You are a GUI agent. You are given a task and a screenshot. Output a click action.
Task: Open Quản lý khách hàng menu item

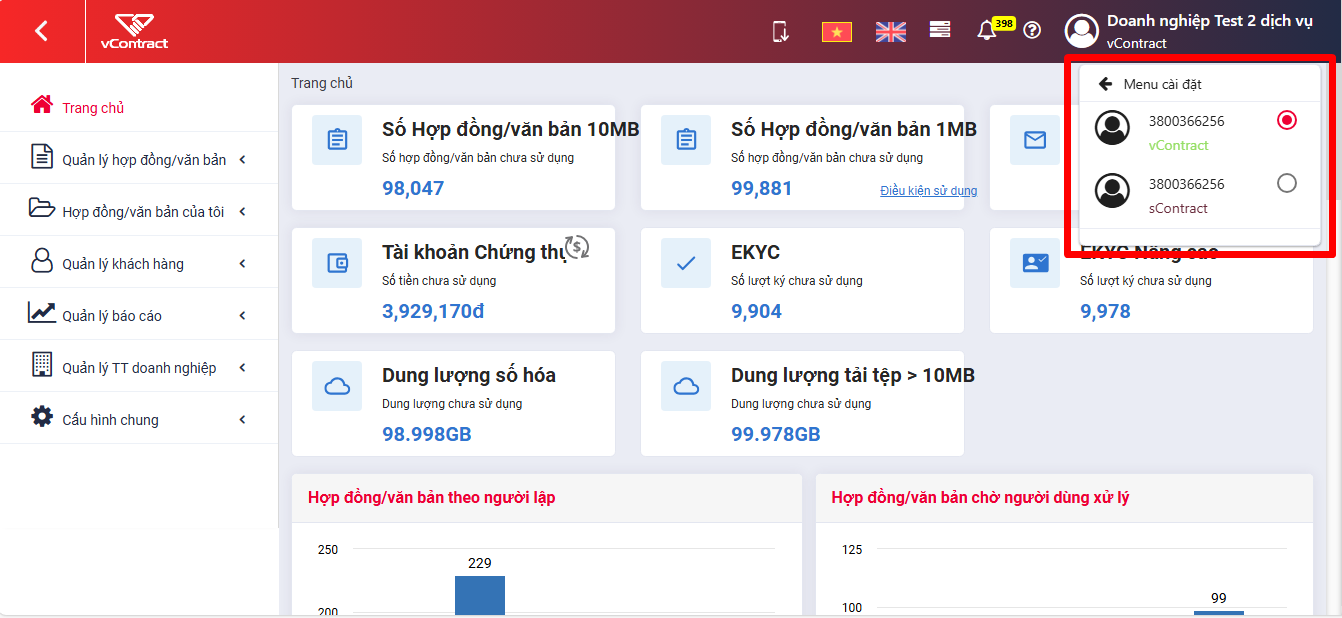point(139,263)
